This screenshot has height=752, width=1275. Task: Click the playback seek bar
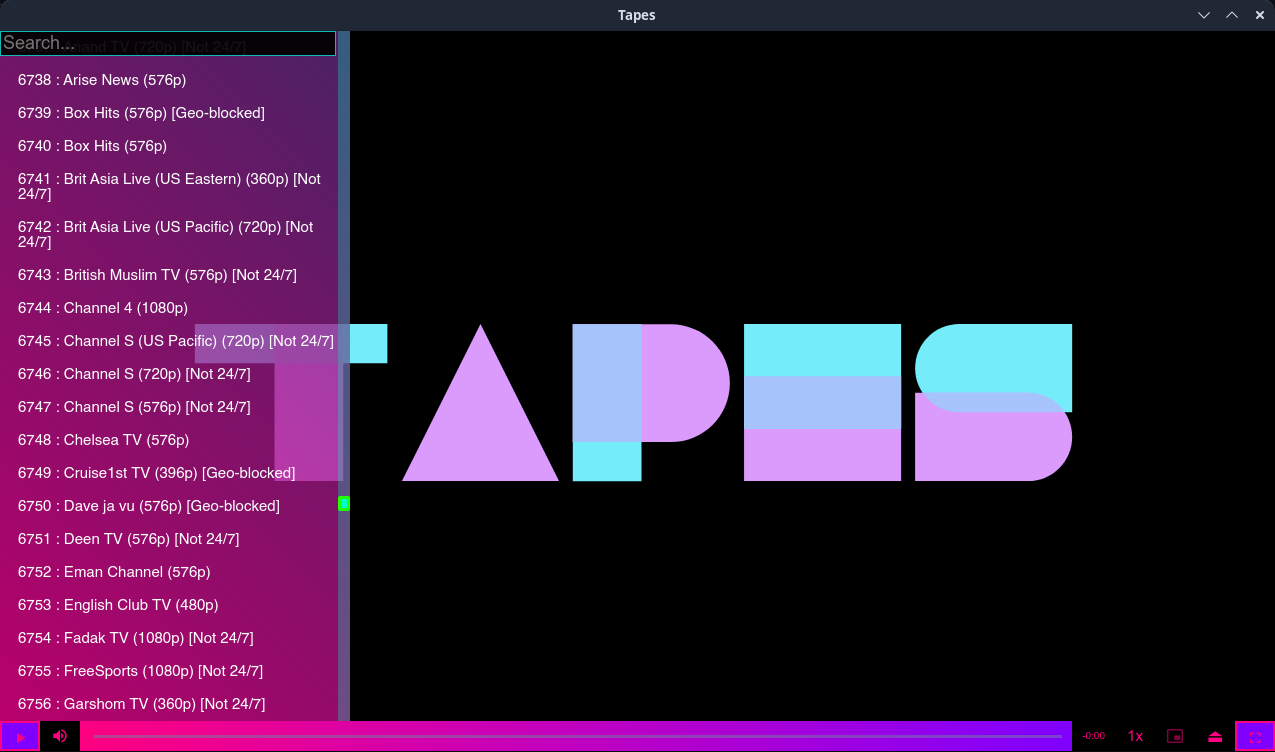pos(577,736)
